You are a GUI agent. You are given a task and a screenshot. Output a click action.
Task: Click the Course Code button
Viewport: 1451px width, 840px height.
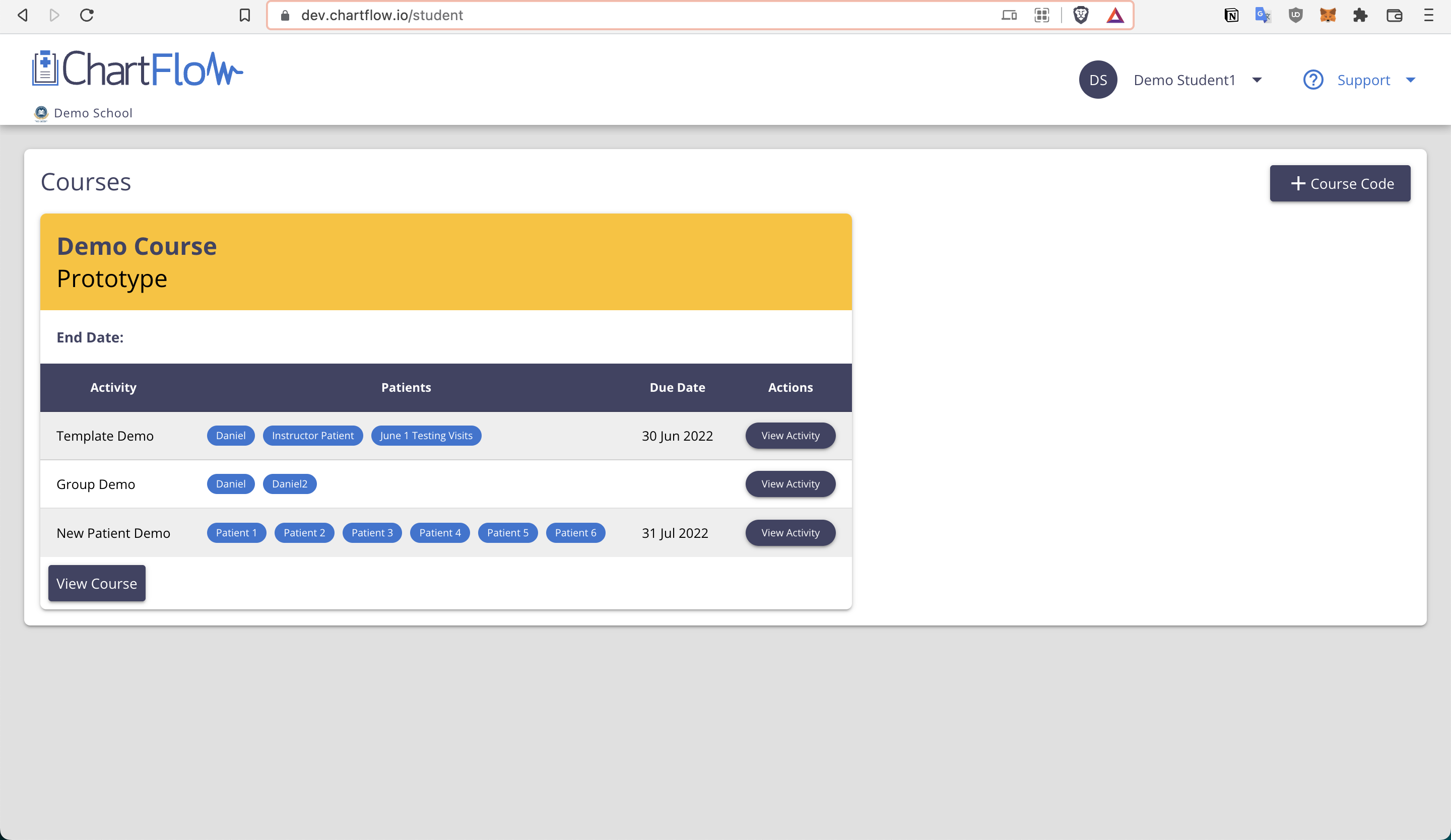pos(1340,183)
